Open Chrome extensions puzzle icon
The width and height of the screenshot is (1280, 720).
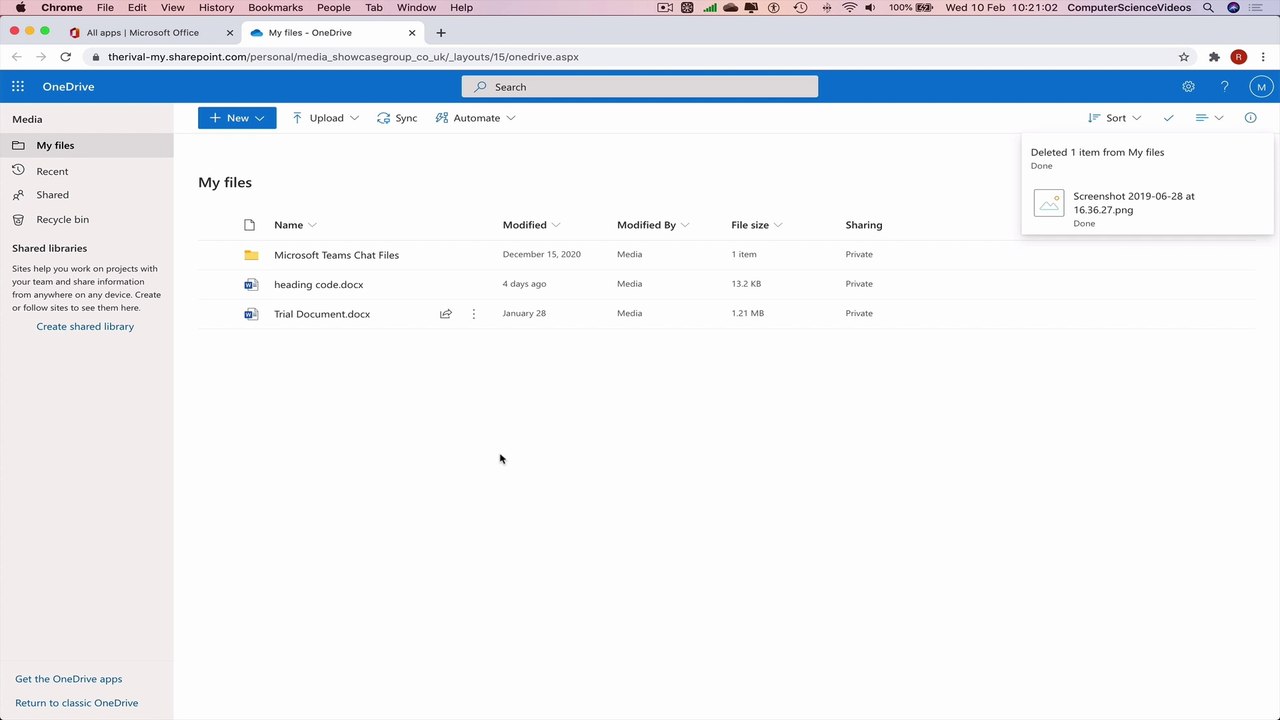click(1214, 57)
